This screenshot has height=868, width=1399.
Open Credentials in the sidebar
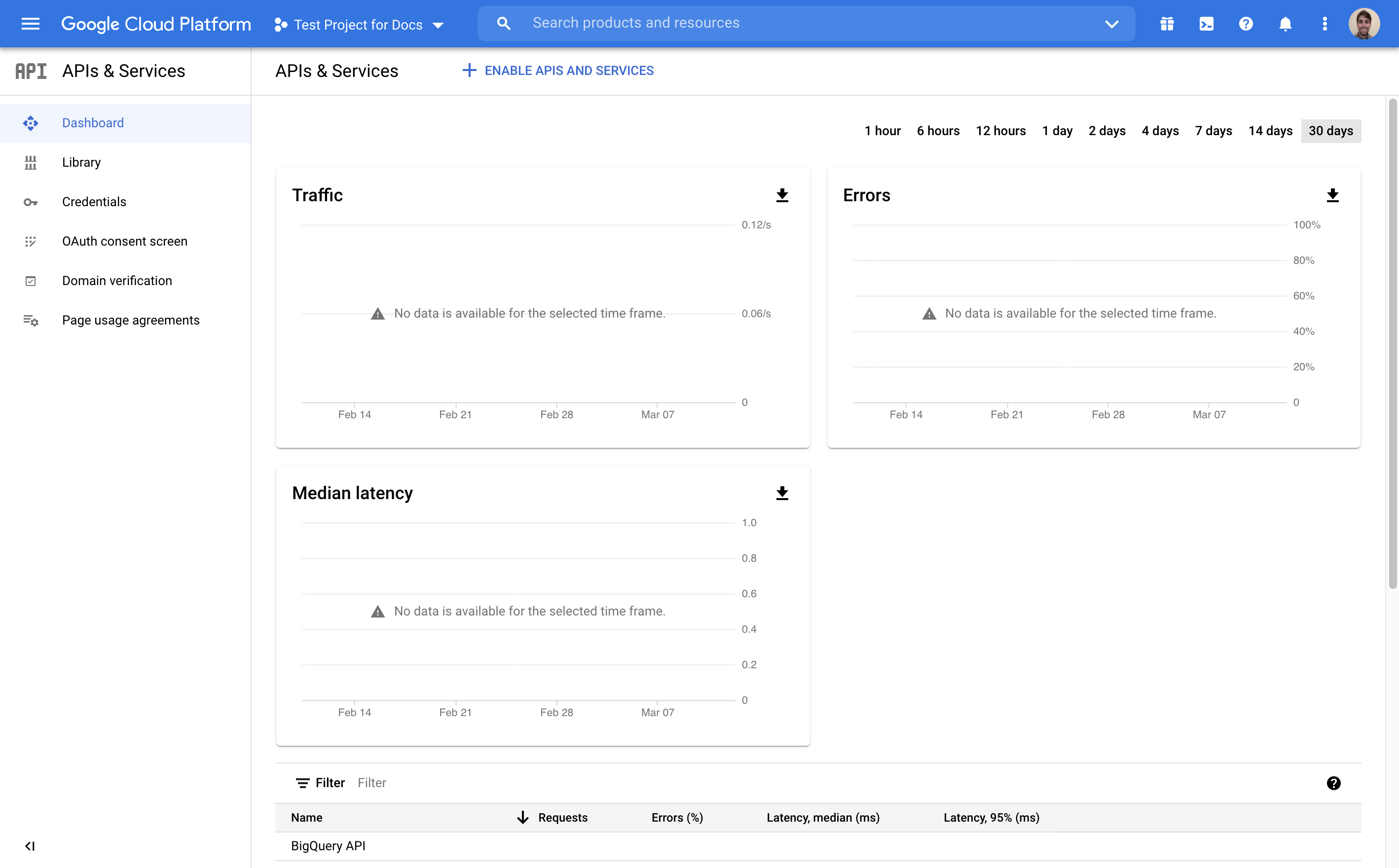click(x=125, y=202)
